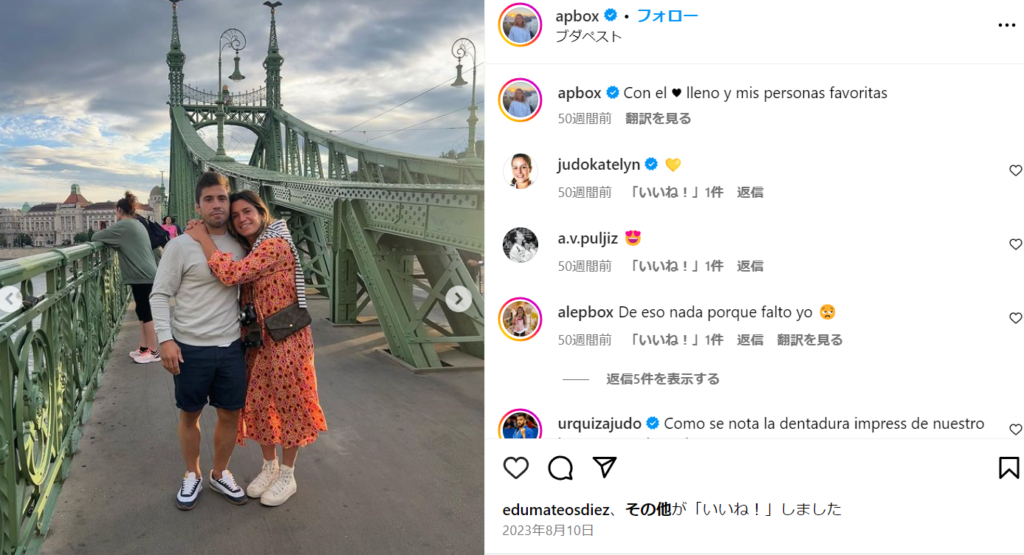This screenshot has height=555, width=1024.
Task: Click the blue フォロー follow button
Action: tap(667, 16)
